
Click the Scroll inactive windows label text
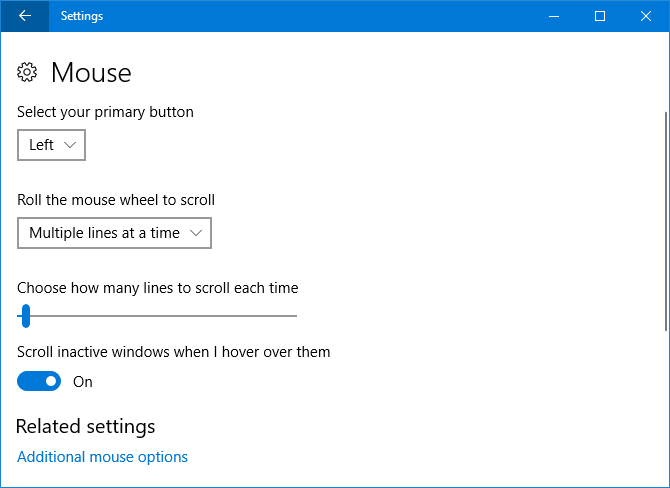[x=173, y=352]
